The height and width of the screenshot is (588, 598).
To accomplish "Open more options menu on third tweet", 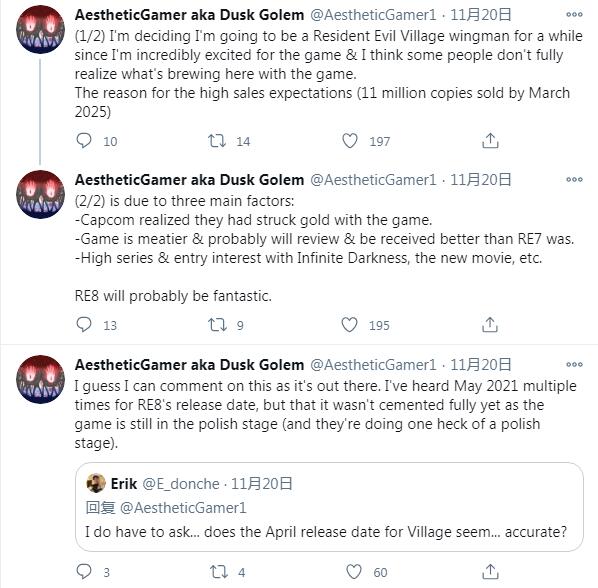I will tap(574, 364).
